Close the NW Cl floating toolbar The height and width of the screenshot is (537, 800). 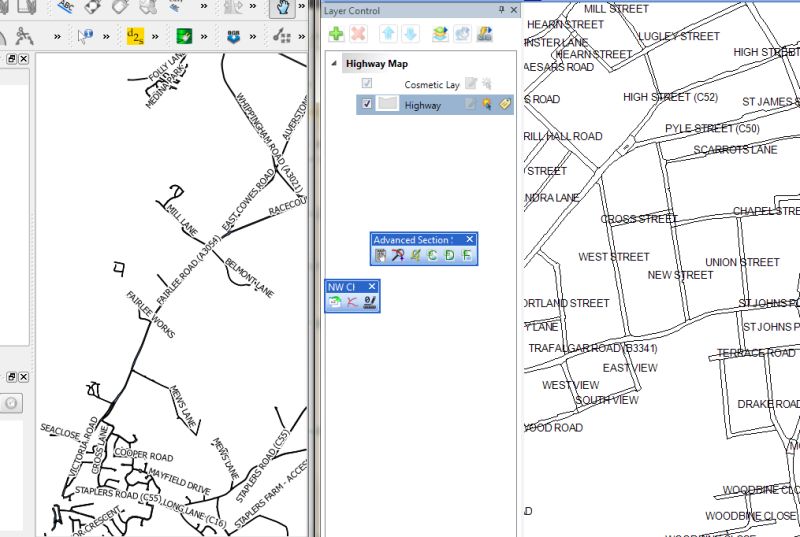[x=372, y=286]
